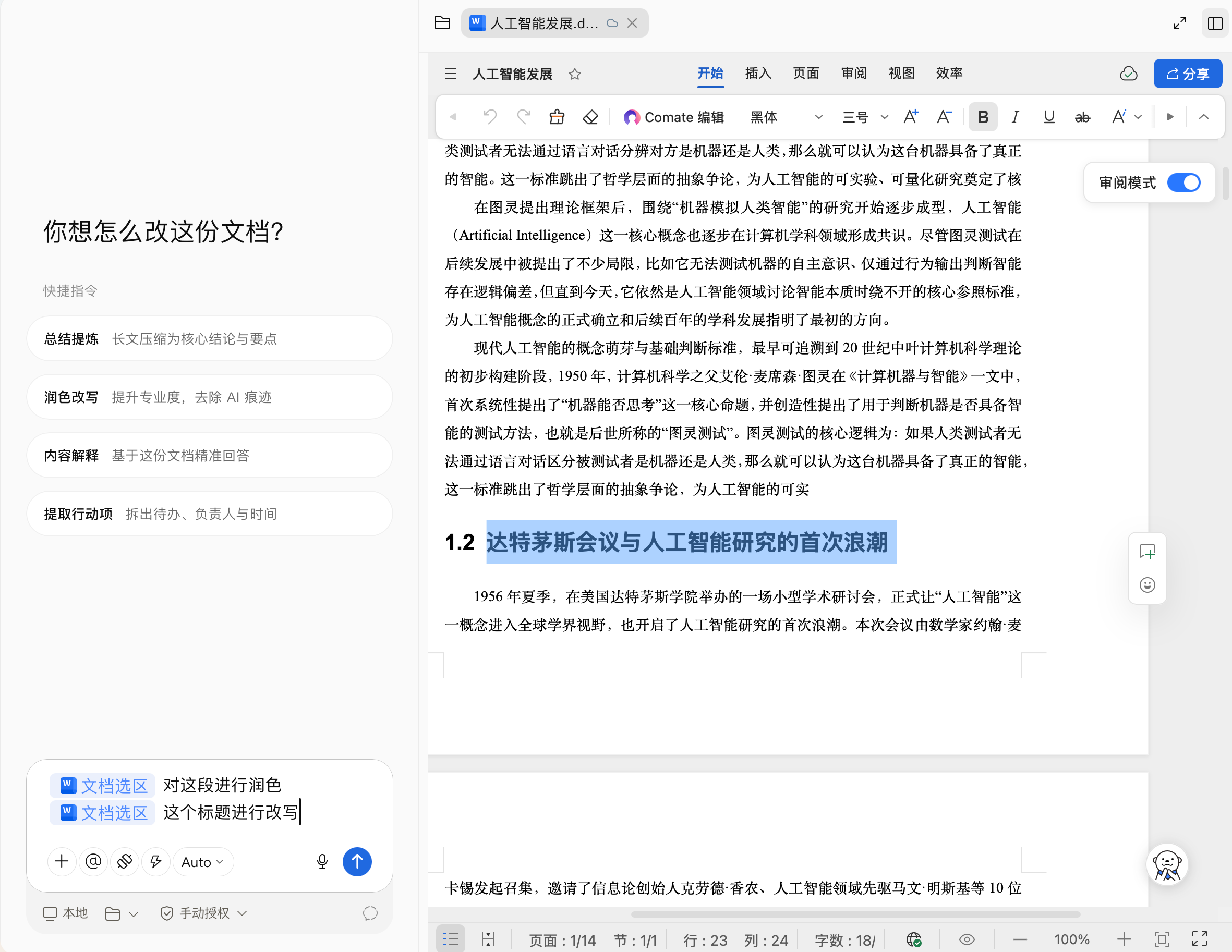Click the plus attachment icon in chat box
The height and width of the screenshot is (952, 1232).
coord(62,862)
